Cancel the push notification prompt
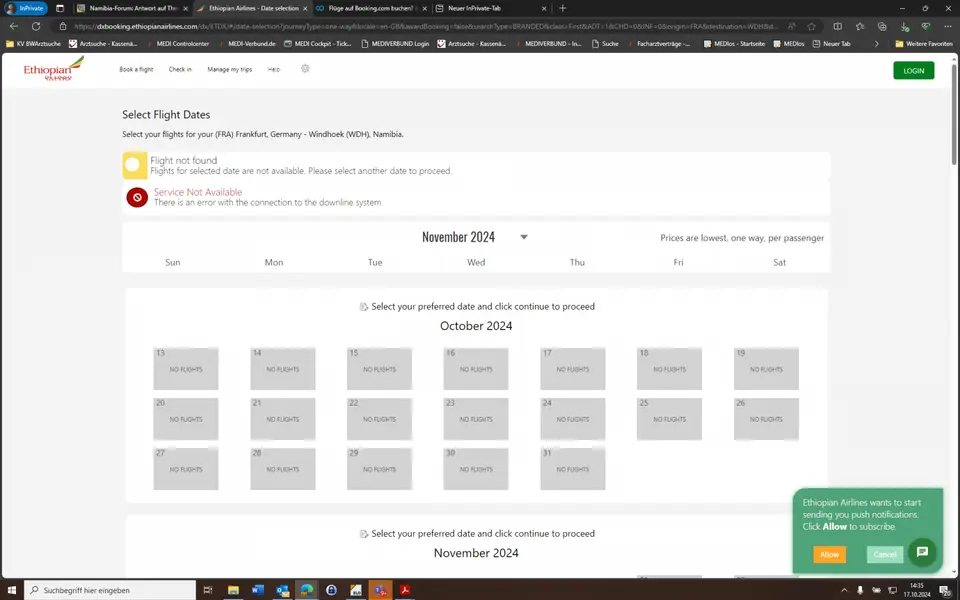 tap(884, 554)
